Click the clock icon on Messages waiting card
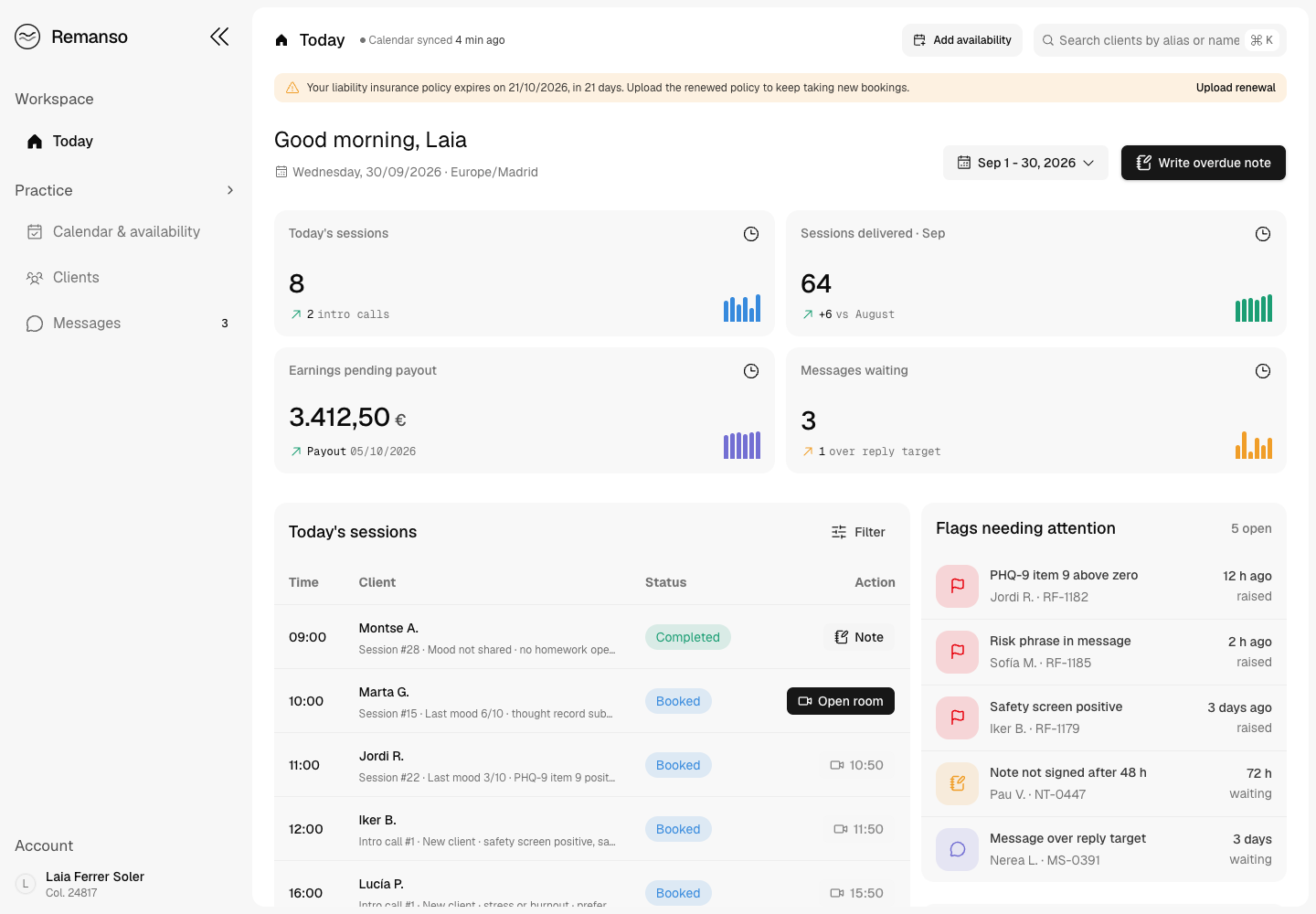The height and width of the screenshot is (914, 1316). 1263,371
